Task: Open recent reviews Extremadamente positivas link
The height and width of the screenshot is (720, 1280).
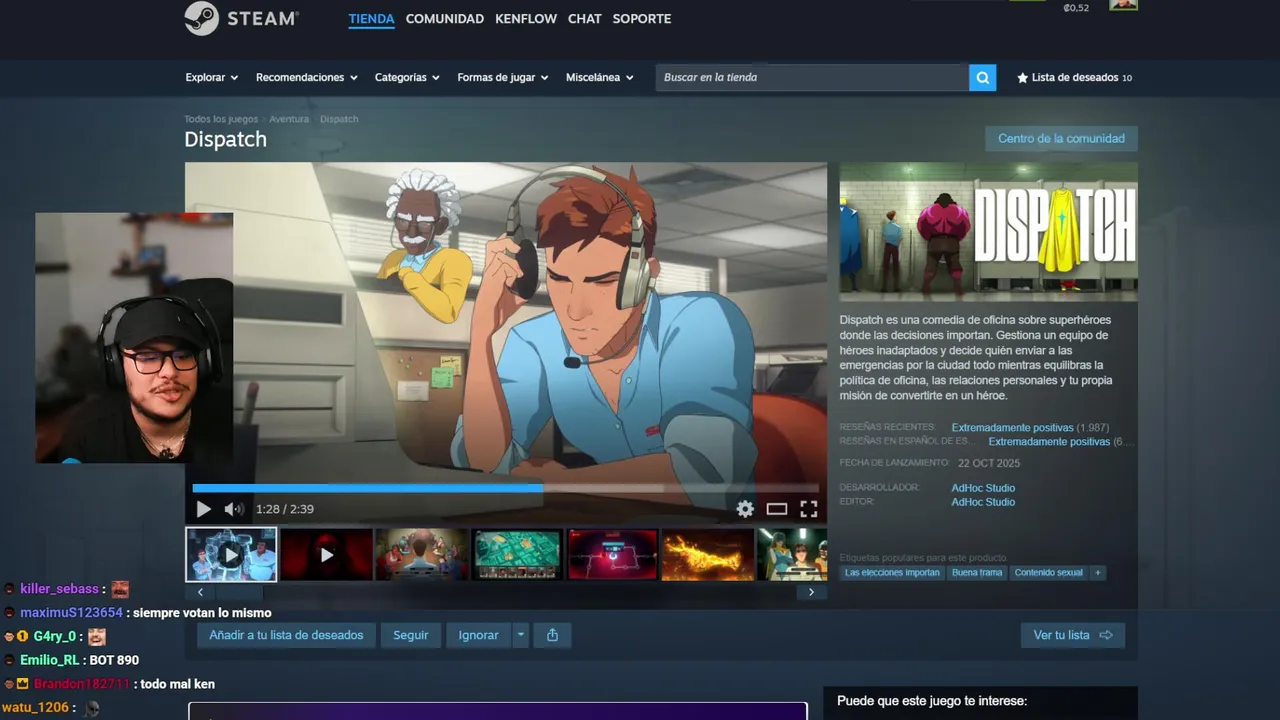Action: [1012, 428]
